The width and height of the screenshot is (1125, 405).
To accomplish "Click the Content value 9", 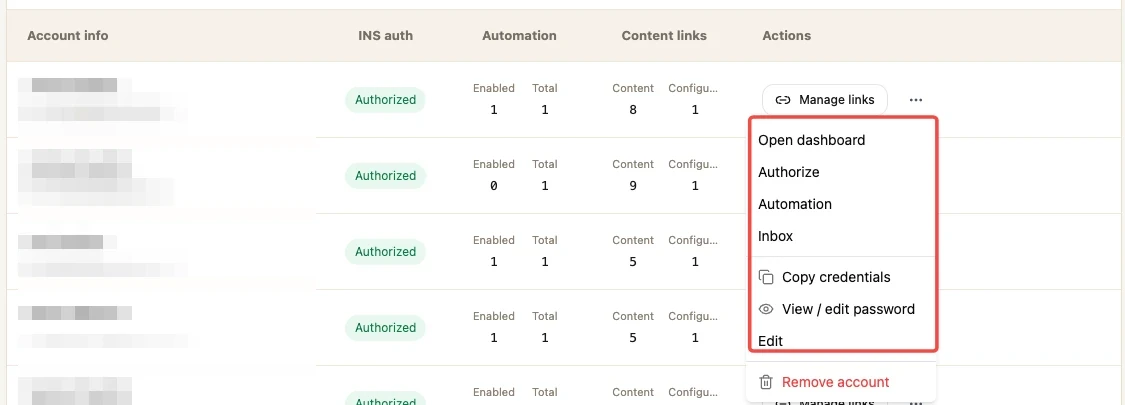I will (633, 186).
